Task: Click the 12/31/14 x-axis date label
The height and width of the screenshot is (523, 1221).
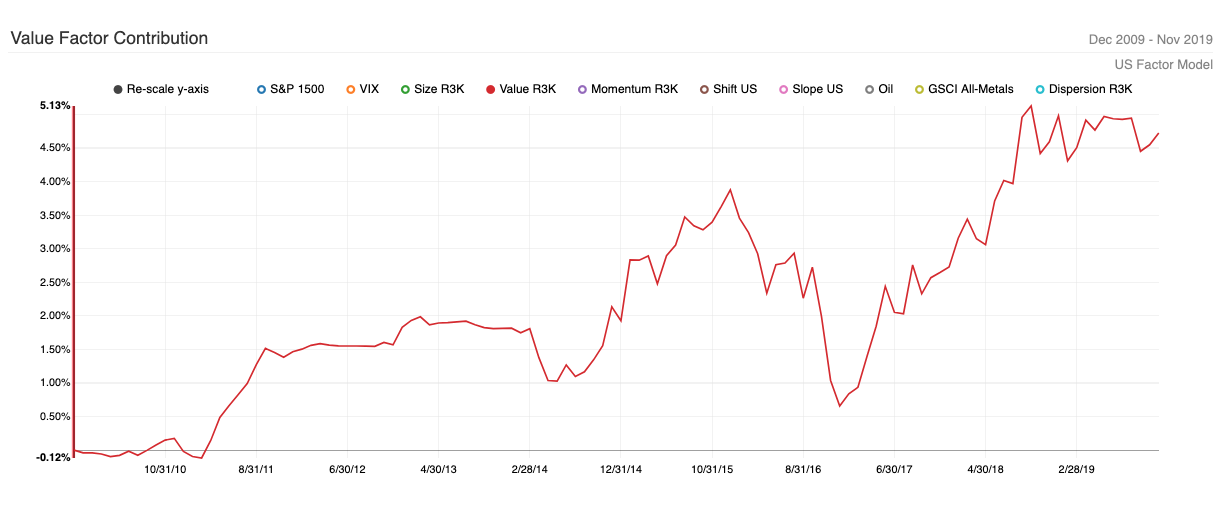Action: pyautogui.click(x=621, y=468)
